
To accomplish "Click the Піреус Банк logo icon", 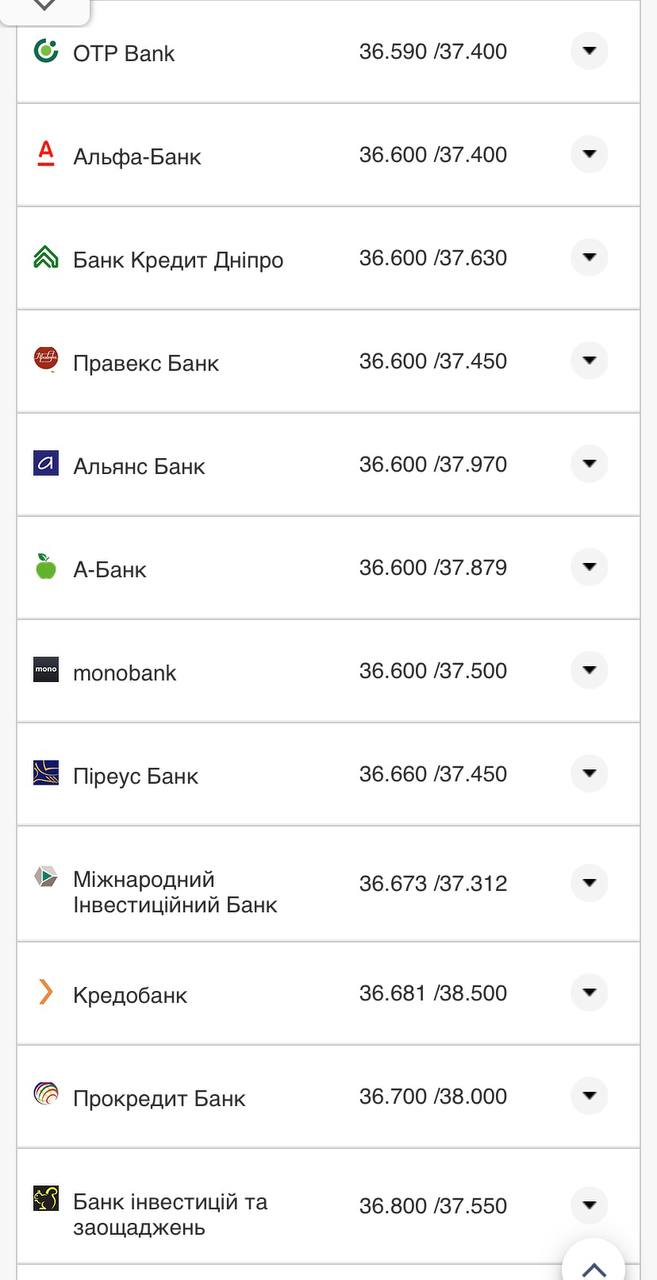I will click(x=46, y=773).
